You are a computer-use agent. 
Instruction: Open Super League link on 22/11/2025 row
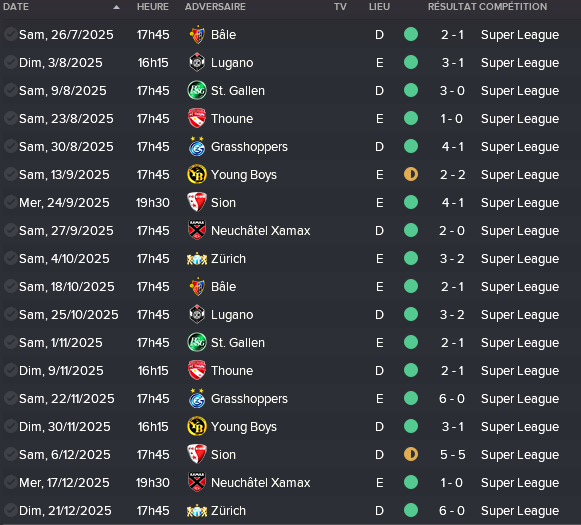coord(520,399)
